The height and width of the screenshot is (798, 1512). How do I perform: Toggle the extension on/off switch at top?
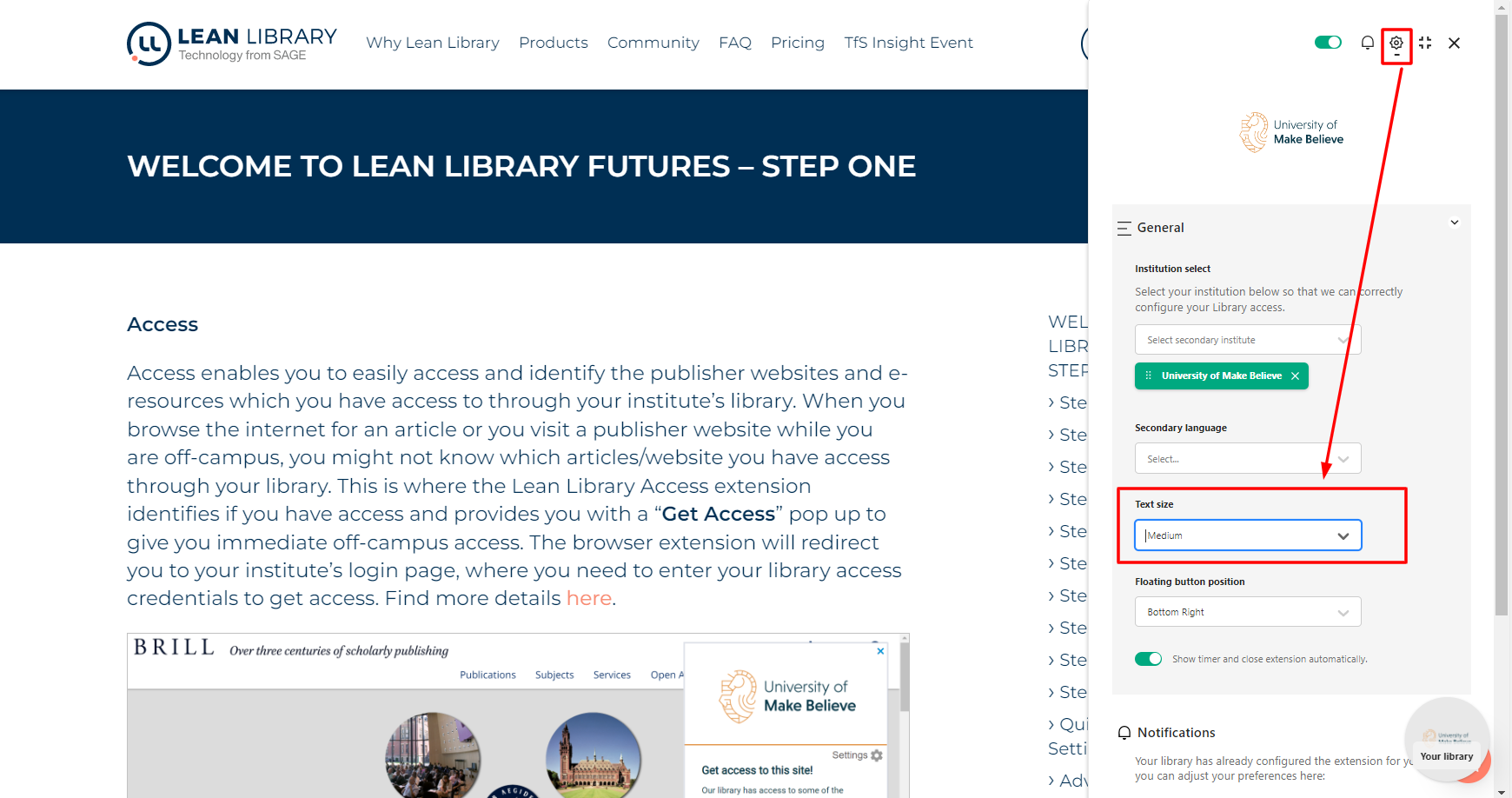click(1328, 43)
